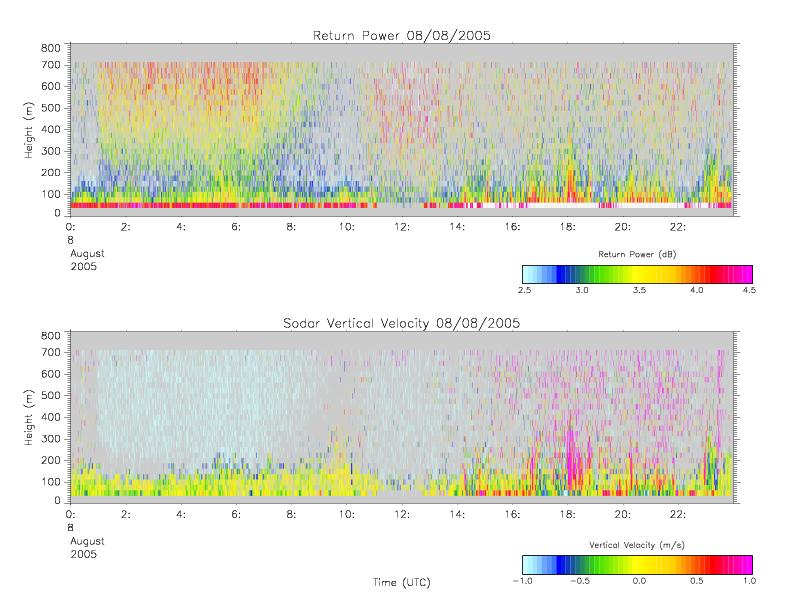This screenshot has width=791, height=611.
Task: Click the "12:" time tick of Return Power plot
Action: (402, 227)
